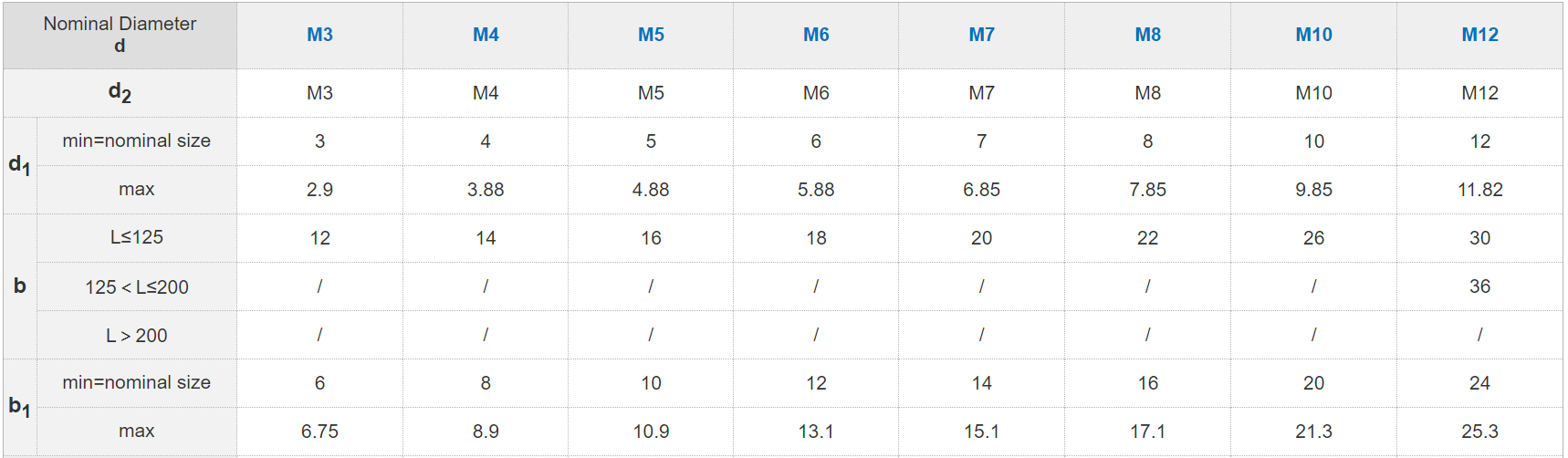Image resolution: width=1568 pixels, height=458 pixels.
Task: Click the blue M12 column header link
Action: point(1479,35)
